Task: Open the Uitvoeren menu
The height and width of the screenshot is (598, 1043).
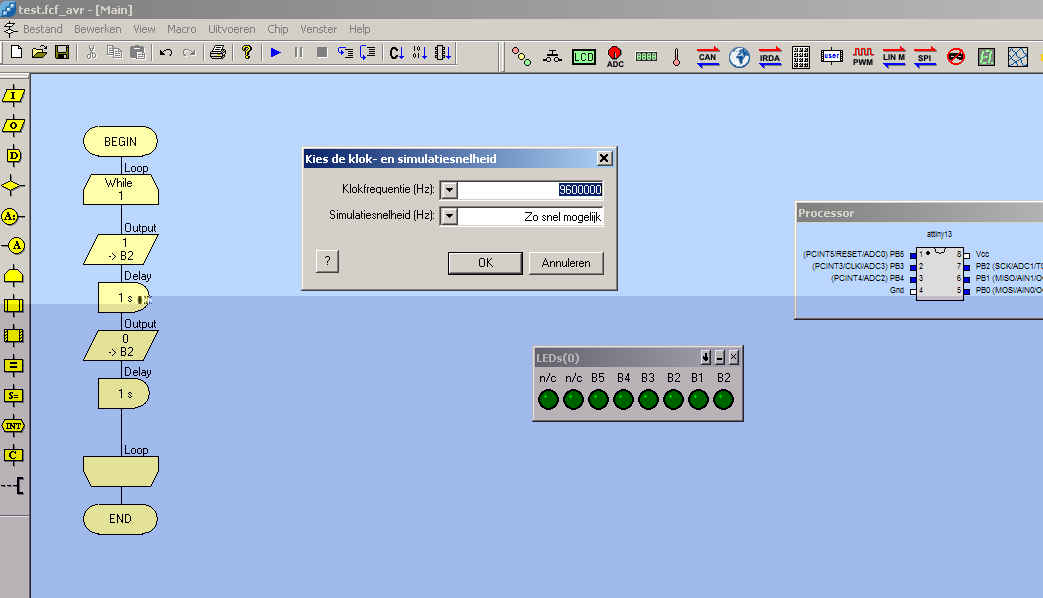Action: pos(231,29)
